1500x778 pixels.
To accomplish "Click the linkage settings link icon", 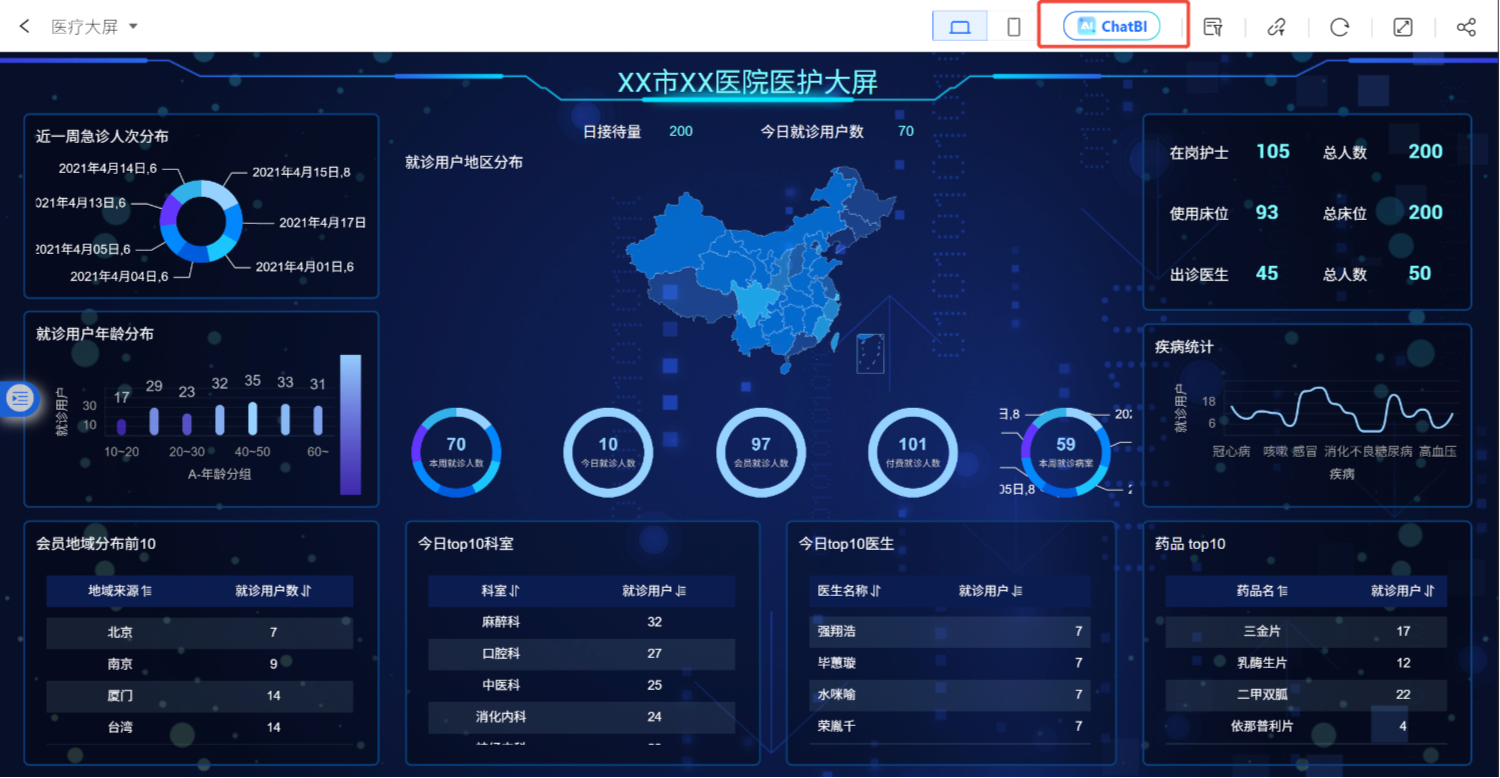I will click(1276, 27).
